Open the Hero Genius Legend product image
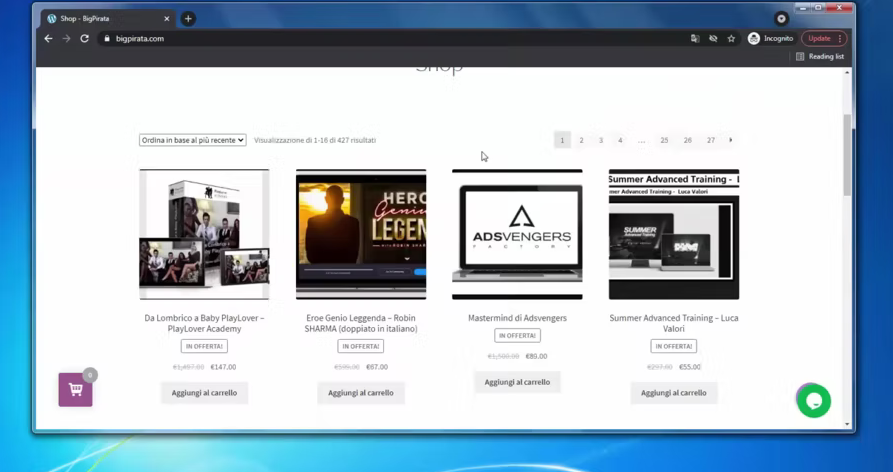This screenshot has height=472, width=893. click(x=361, y=234)
